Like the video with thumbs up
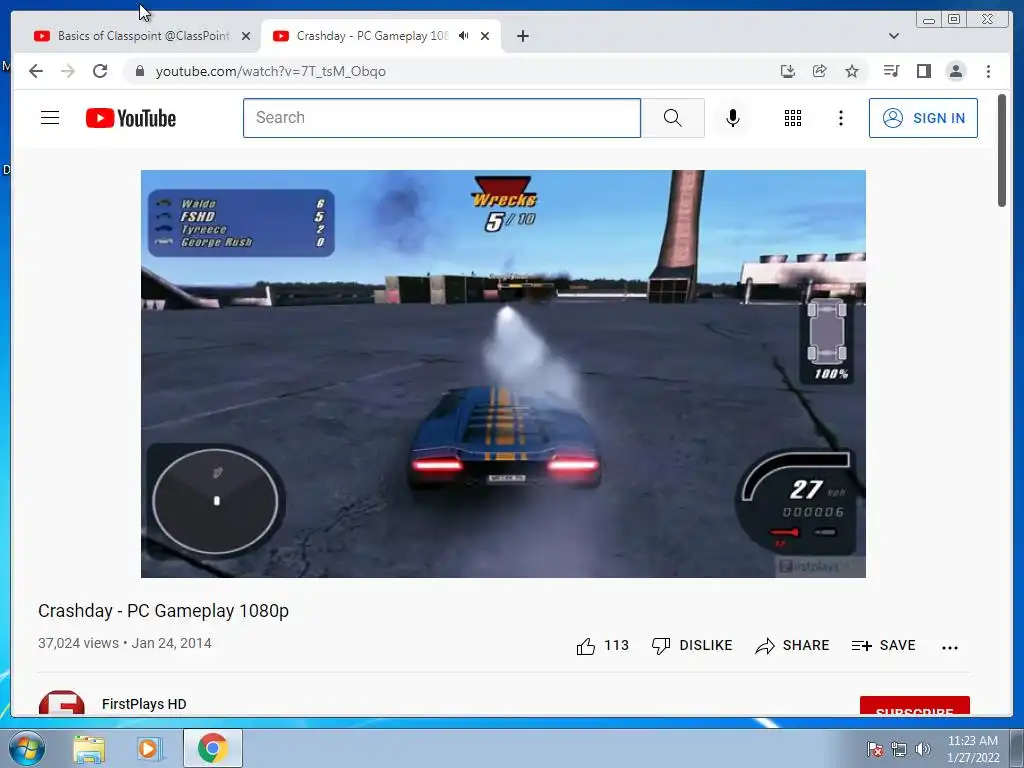1024x768 pixels. coord(602,646)
